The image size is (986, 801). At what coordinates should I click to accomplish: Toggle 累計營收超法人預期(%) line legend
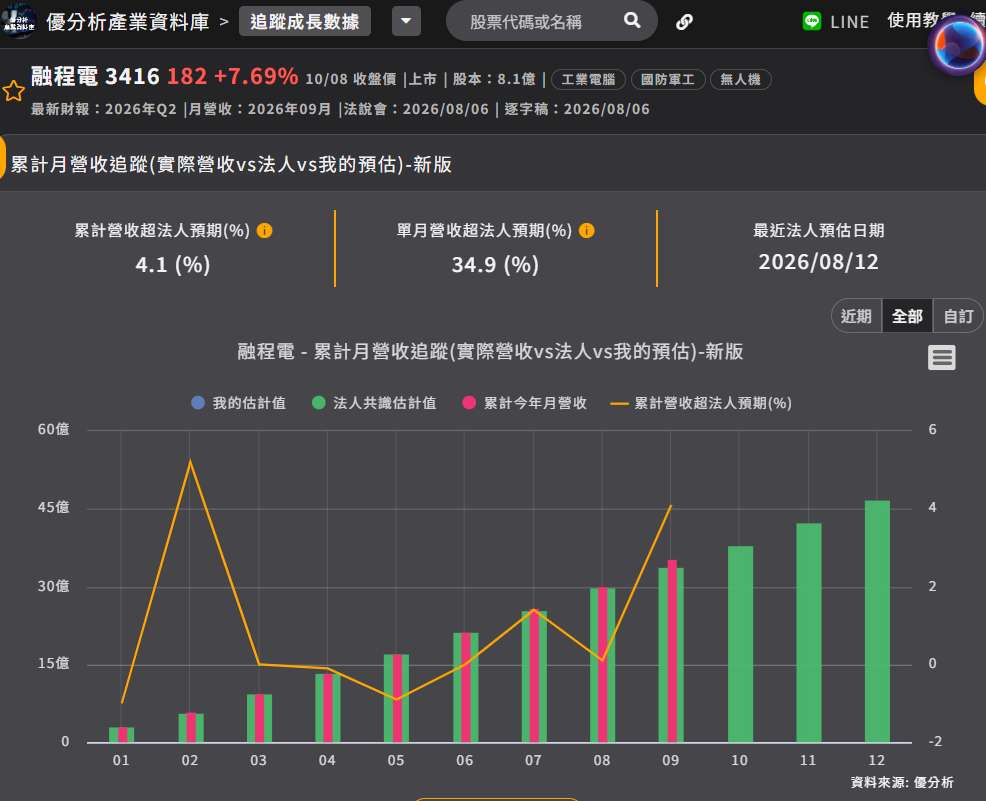(701, 403)
